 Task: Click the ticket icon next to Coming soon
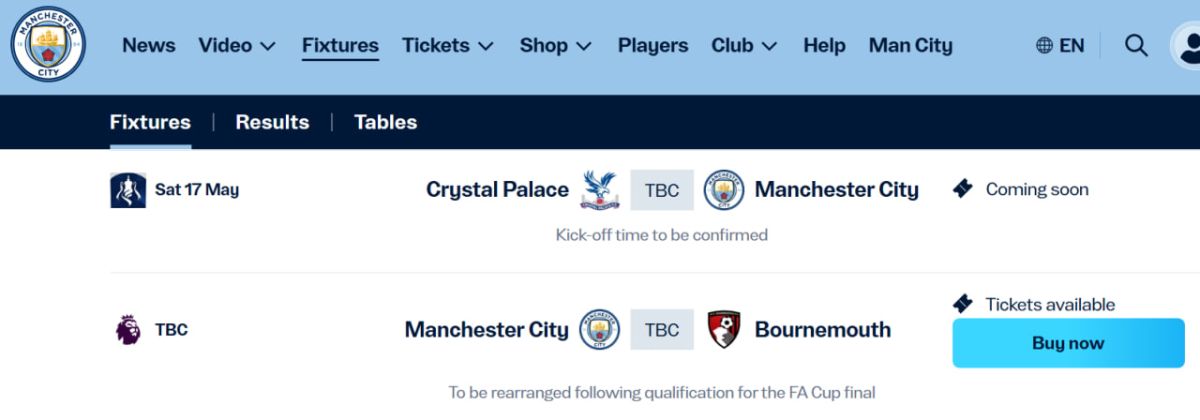click(x=963, y=189)
